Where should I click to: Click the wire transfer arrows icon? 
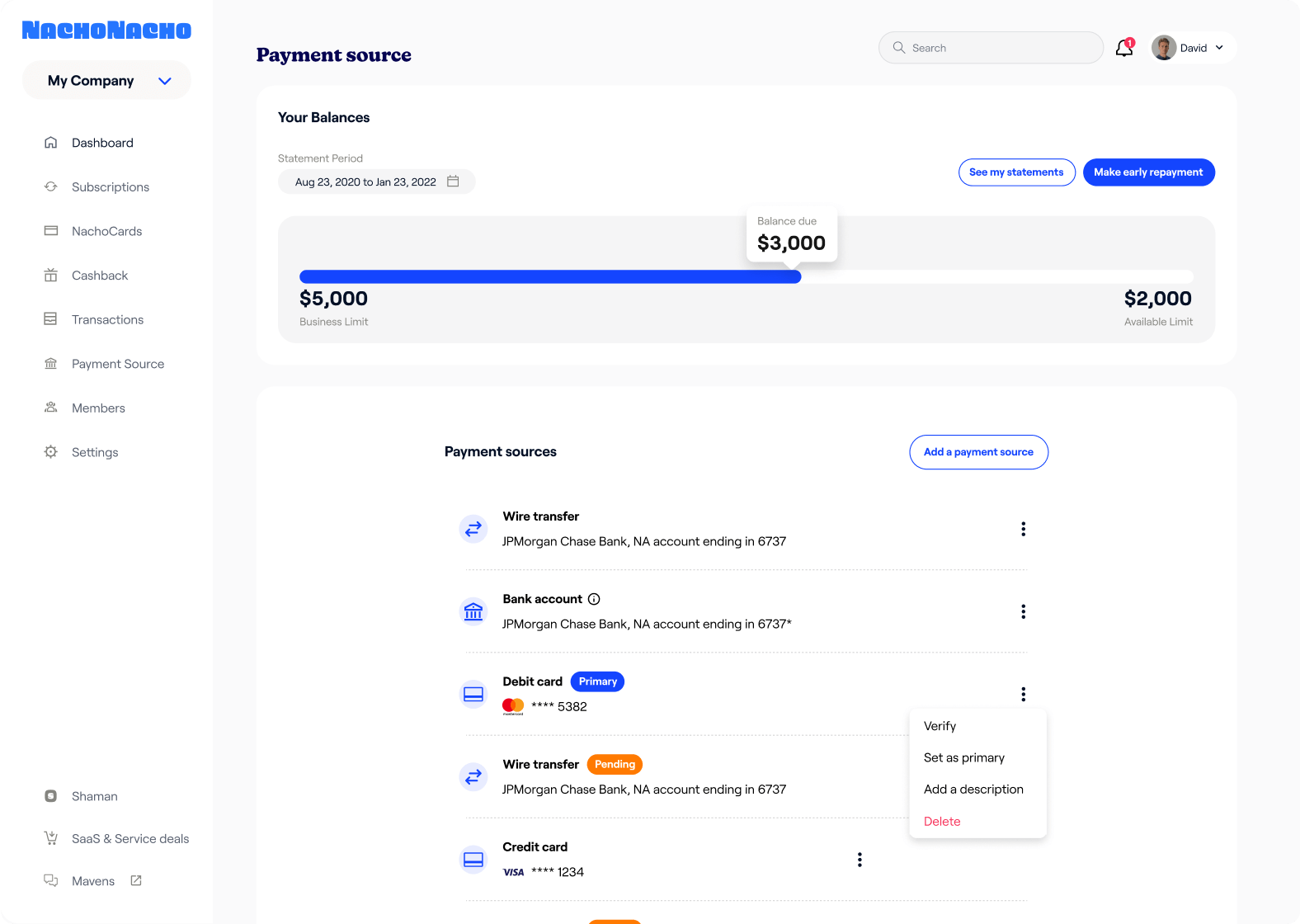(473, 529)
